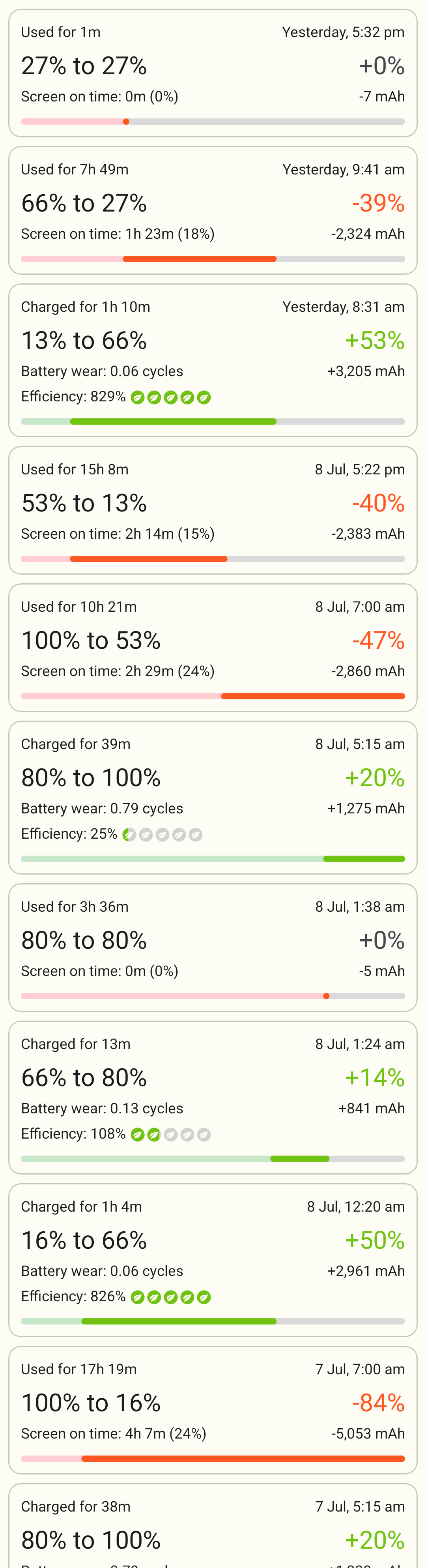The image size is (426, 1568).
Task: Select the 13% to 66% charging session
Action: (x=213, y=360)
